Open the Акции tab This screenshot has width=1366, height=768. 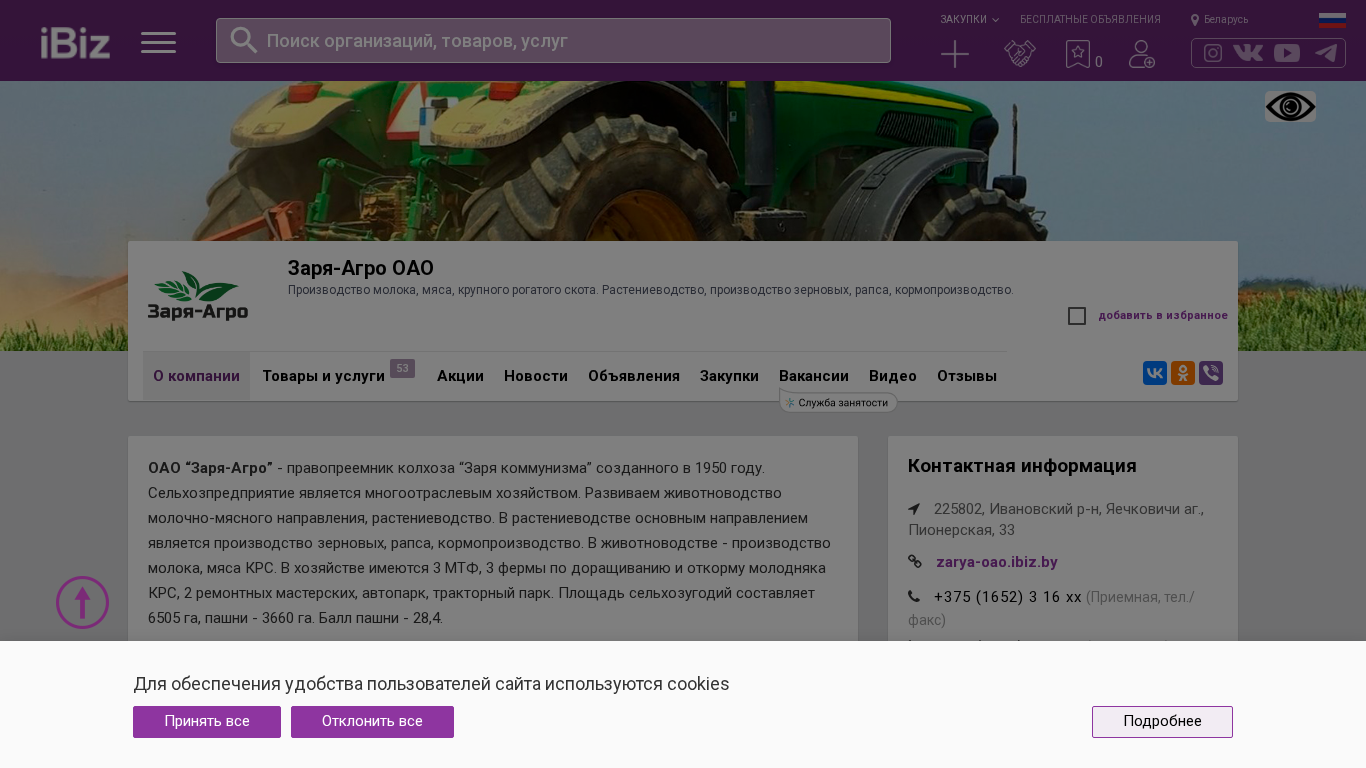(x=460, y=376)
